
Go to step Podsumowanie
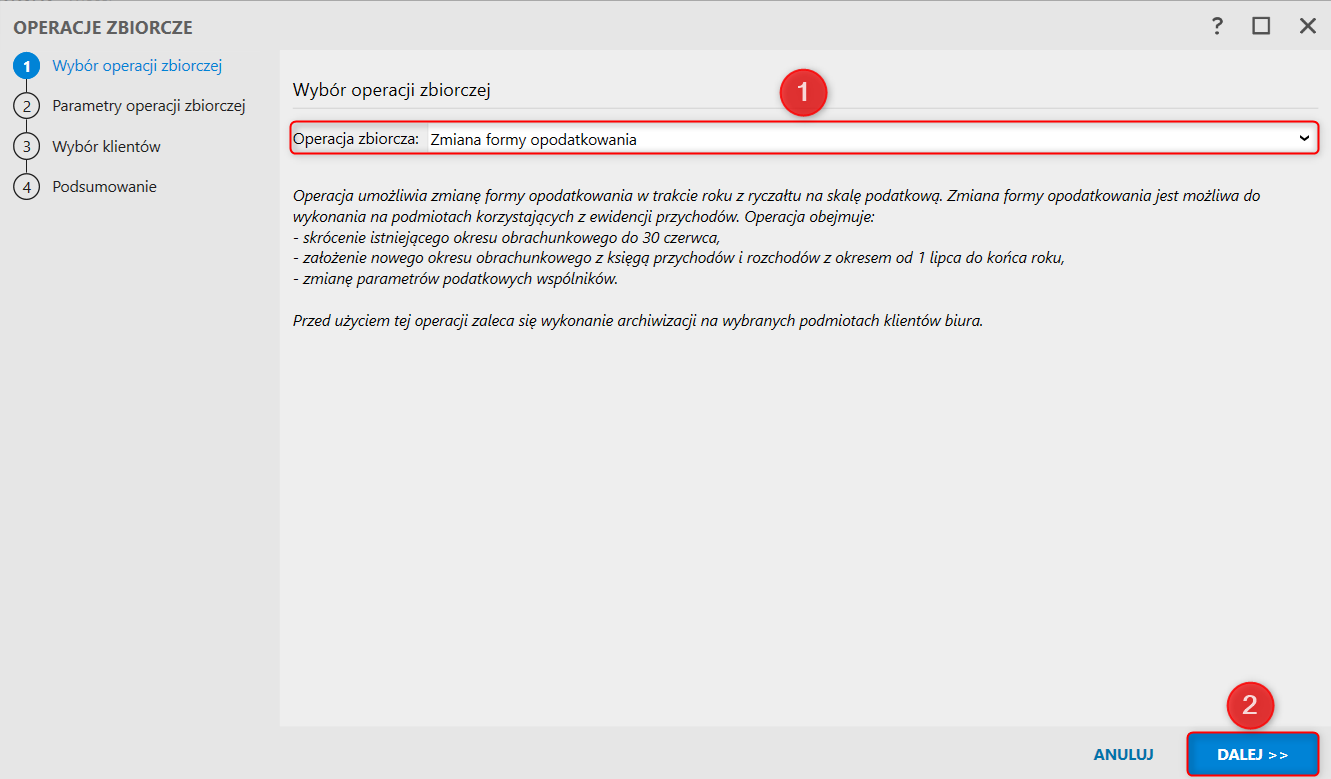pos(104,186)
